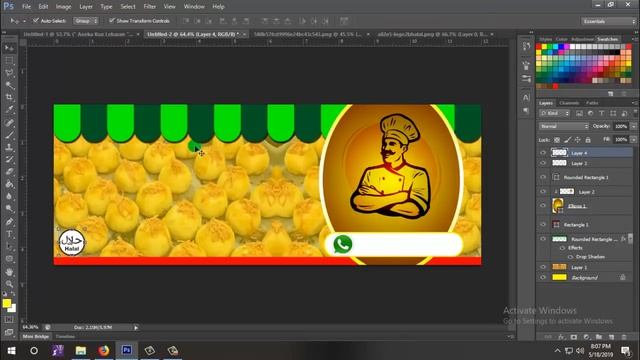The width and height of the screenshot is (640, 360).
Task: Click the foreground yellow color swatch
Action: [x=6, y=303]
